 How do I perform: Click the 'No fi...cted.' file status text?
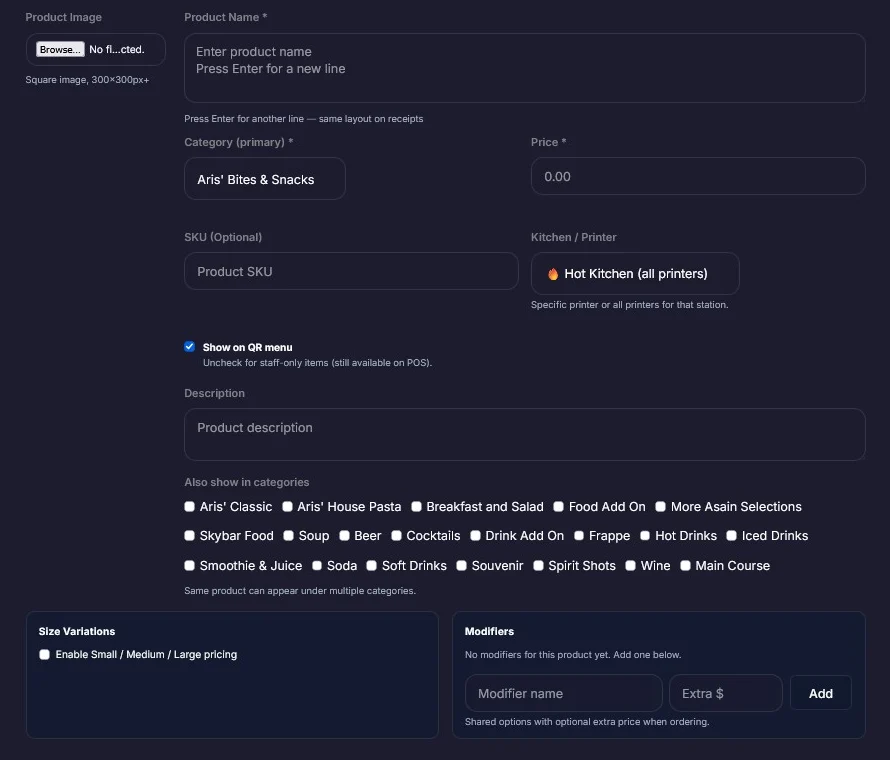tap(117, 49)
